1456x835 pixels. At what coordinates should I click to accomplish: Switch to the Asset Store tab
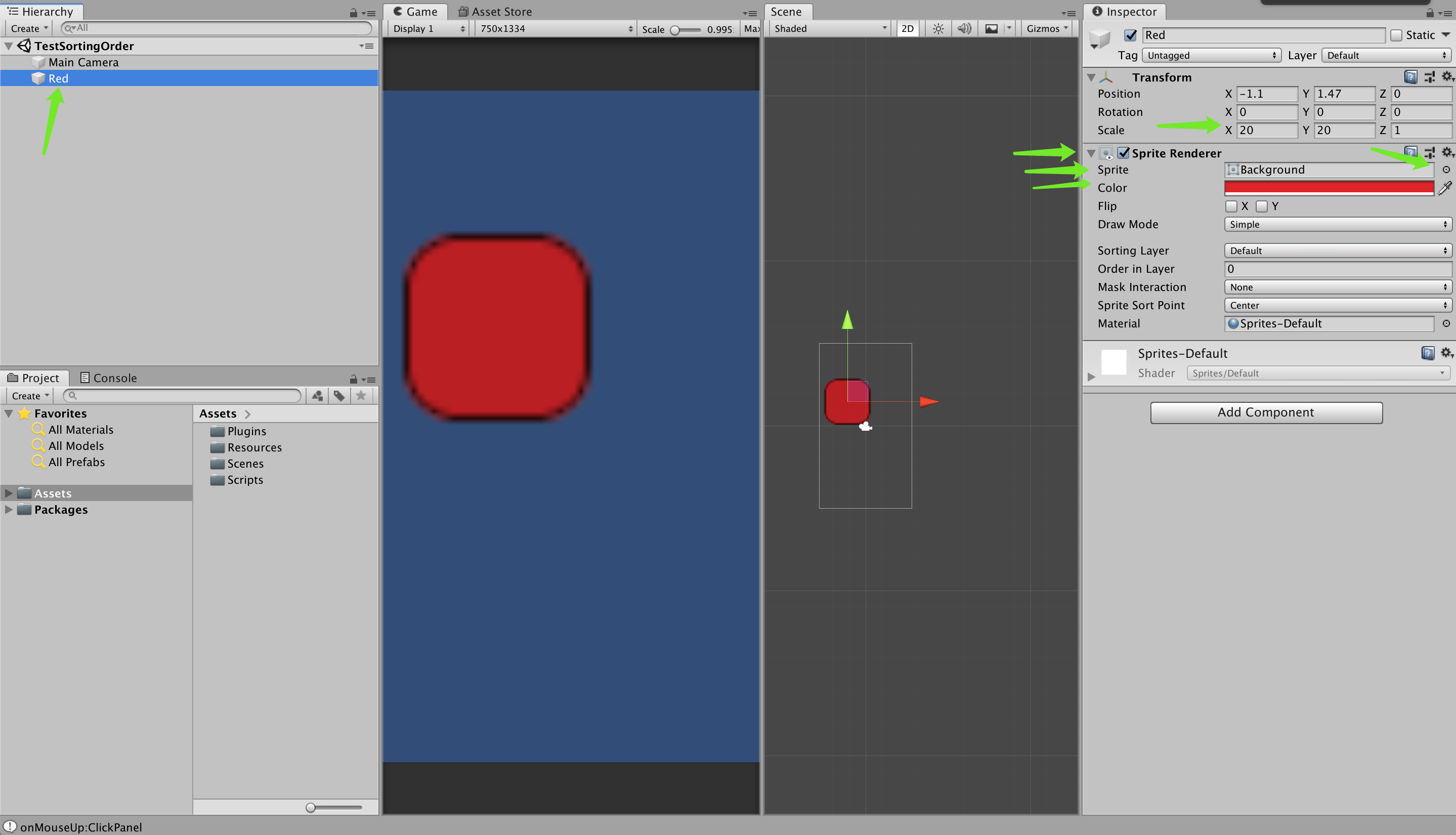pos(495,12)
